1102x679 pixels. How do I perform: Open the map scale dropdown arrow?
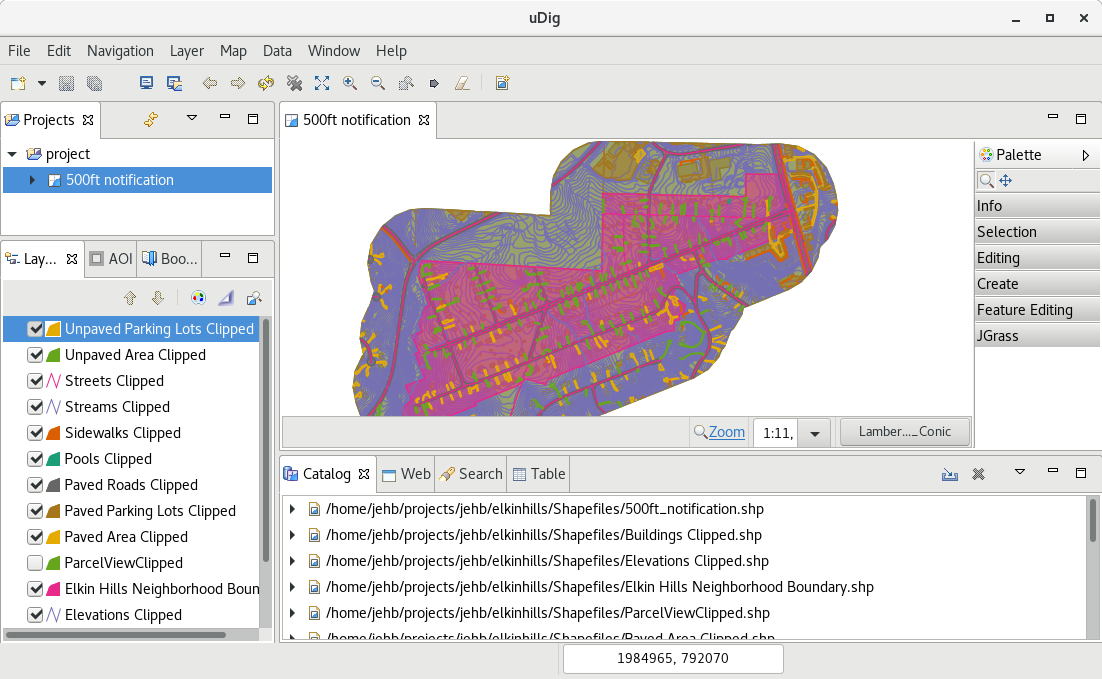[x=815, y=433]
